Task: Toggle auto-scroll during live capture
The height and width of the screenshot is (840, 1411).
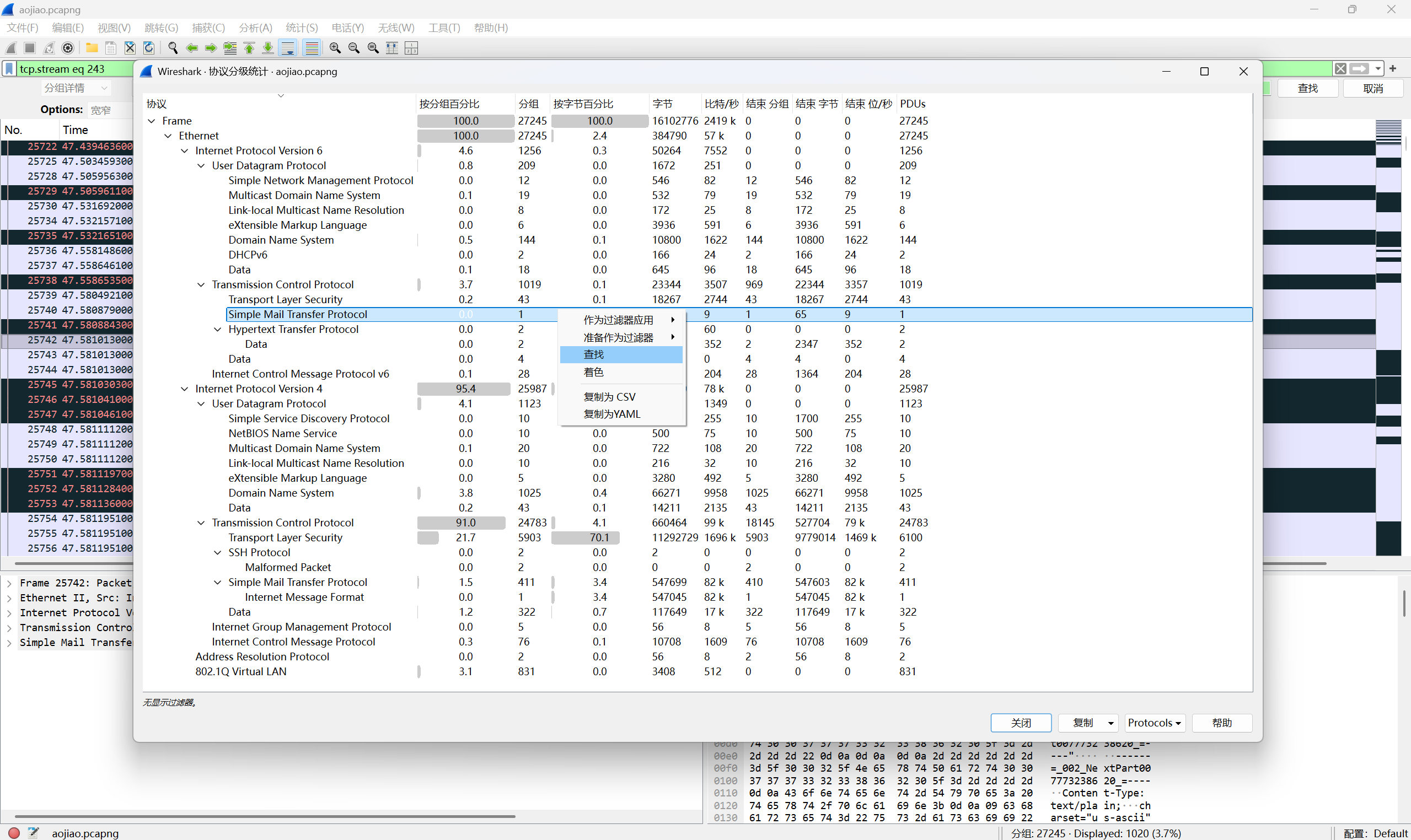Action: (x=288, y=48)
